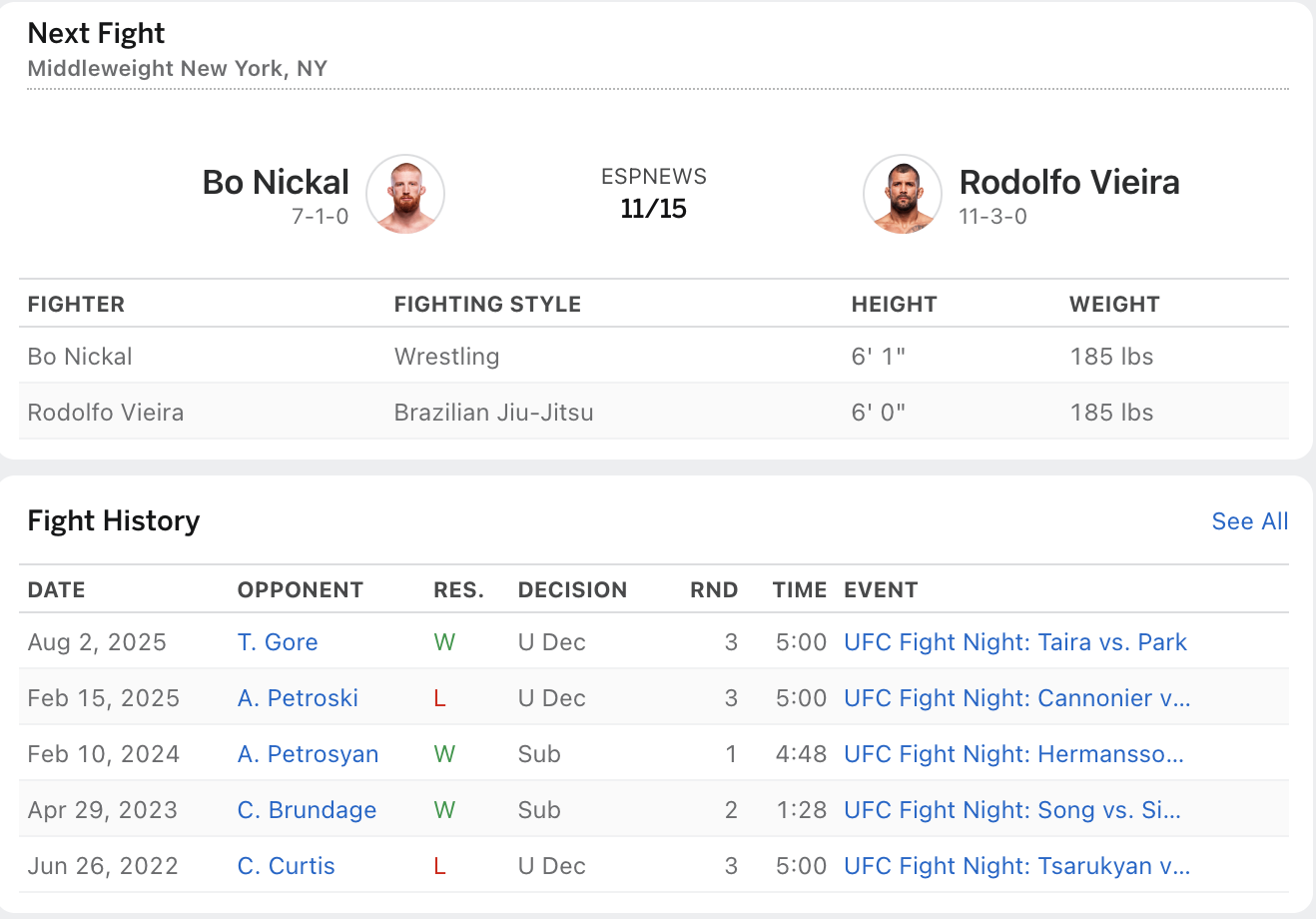Viewport: 1316px width, 919px height.
Task: Click the Aug 2, 2025 fight row date
Action: click(97, 642)
